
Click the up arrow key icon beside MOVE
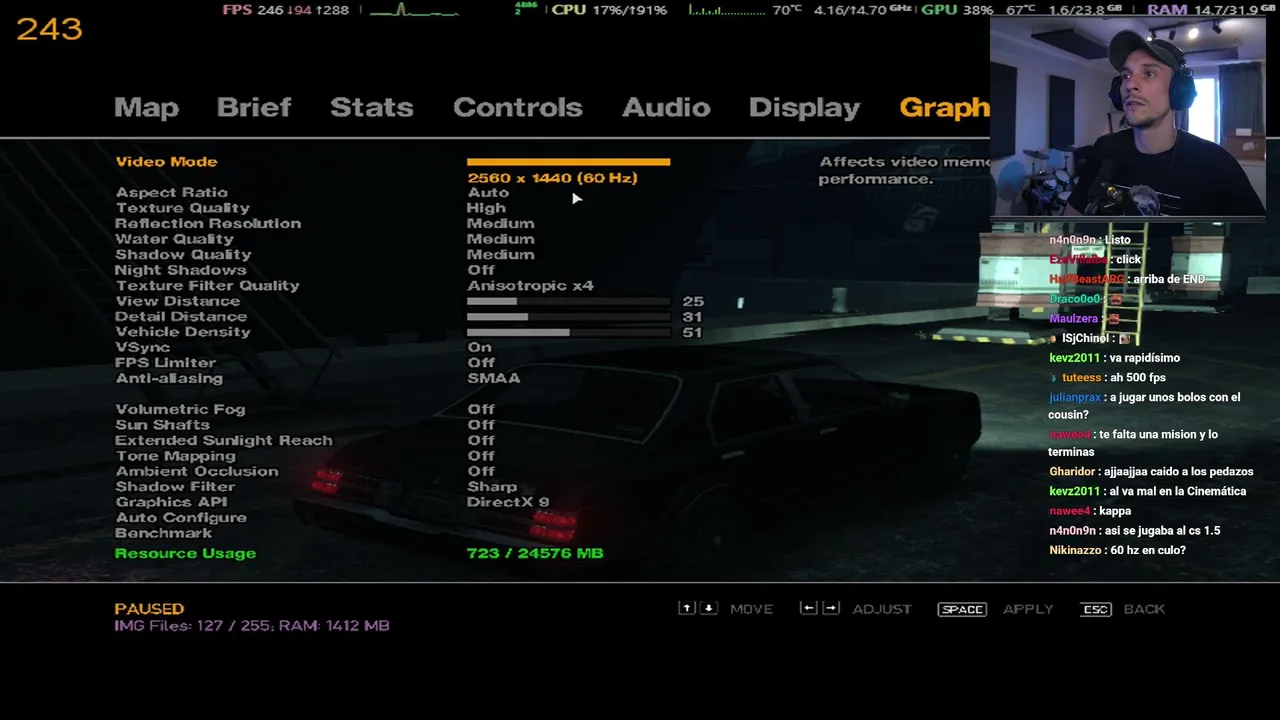[x=687, y=608]
